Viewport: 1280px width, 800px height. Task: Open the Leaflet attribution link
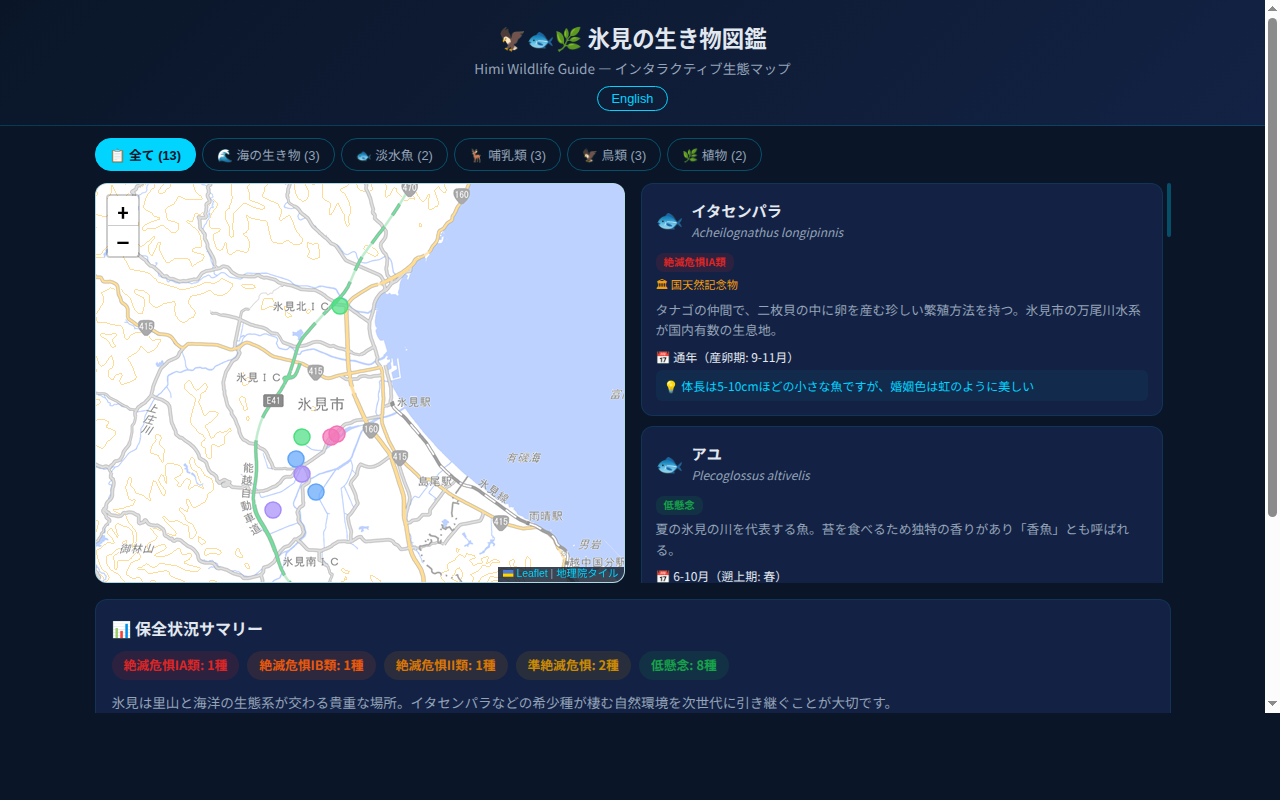pos(530,573)
